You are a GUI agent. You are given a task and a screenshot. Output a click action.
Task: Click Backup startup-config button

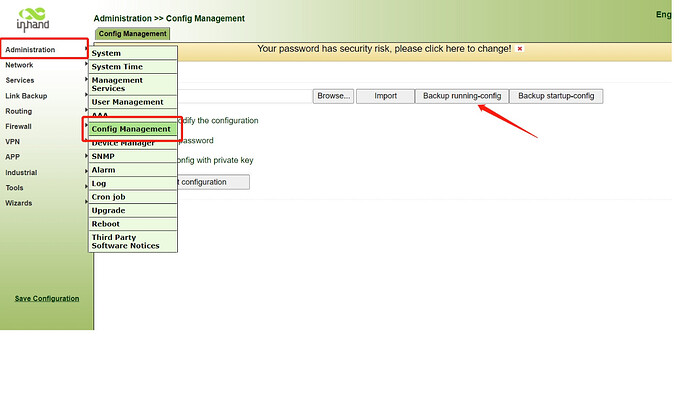pyautogui.click(x=556, y=96)
